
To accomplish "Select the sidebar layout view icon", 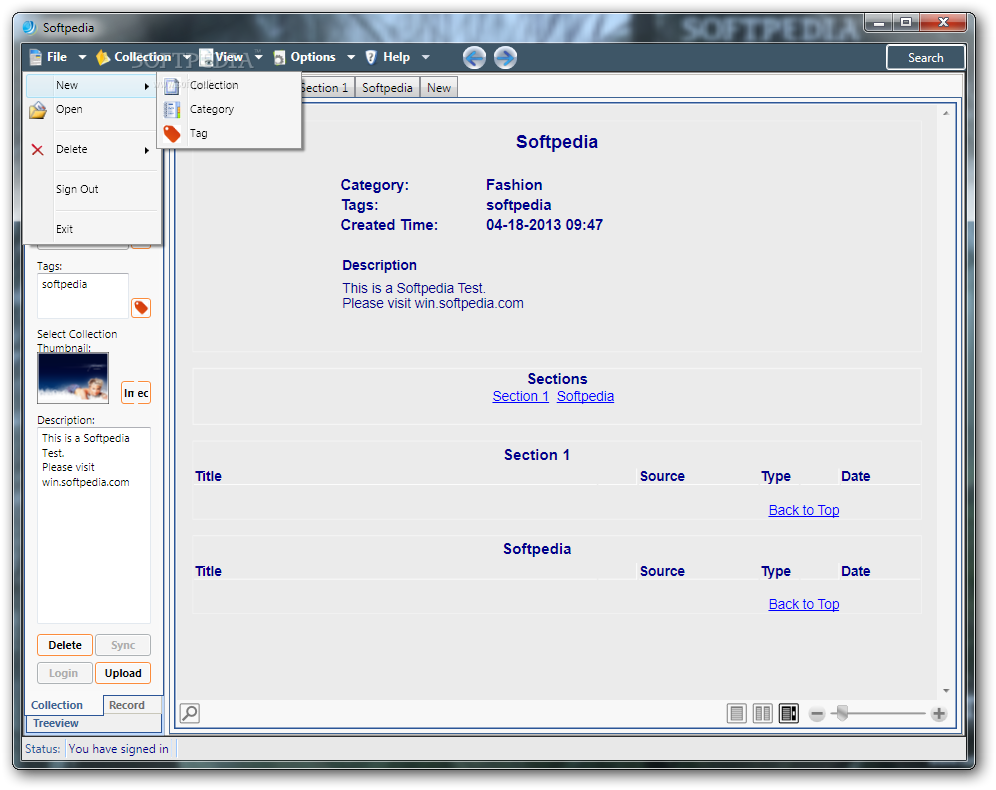I will pyautogui.click(x=788, y=714).
